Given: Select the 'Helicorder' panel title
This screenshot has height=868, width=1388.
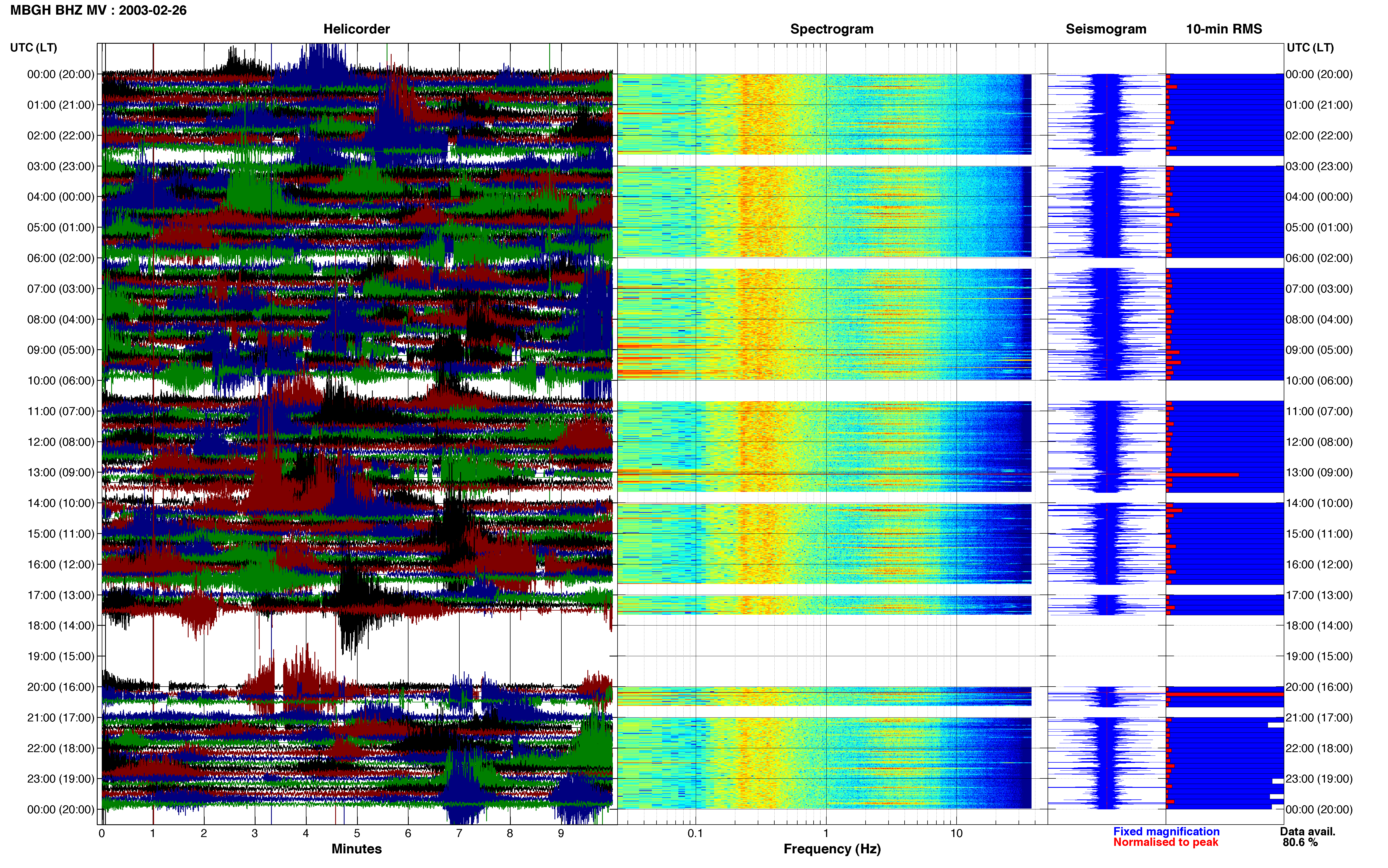Looking at the screenshot, I should coord(356,29).
